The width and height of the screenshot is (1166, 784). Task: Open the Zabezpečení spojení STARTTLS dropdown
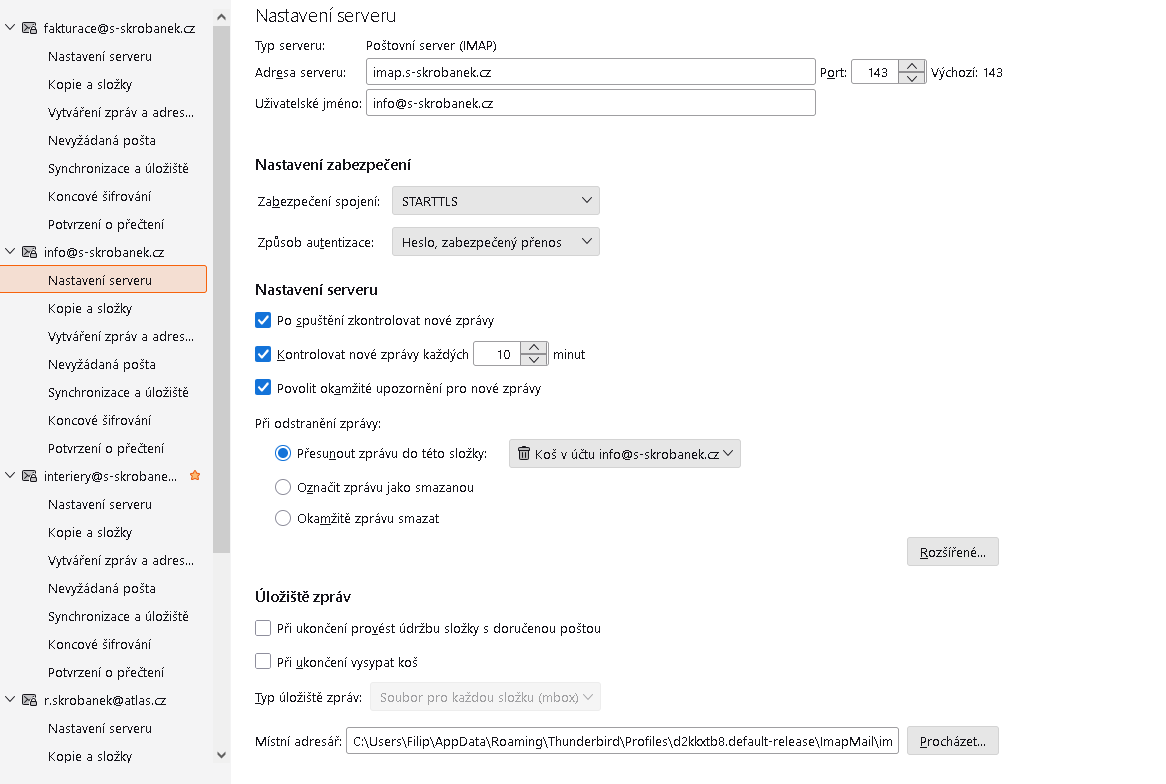click(x=496, y=201)
